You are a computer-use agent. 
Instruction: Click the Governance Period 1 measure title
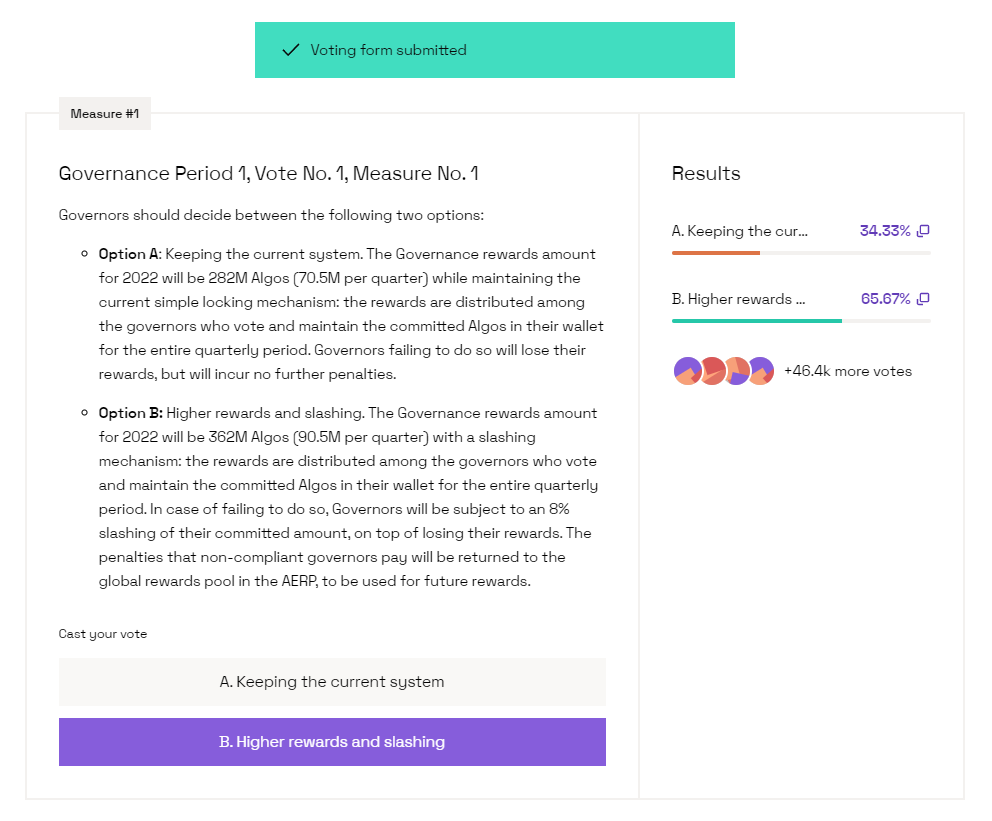coord(268,173)
